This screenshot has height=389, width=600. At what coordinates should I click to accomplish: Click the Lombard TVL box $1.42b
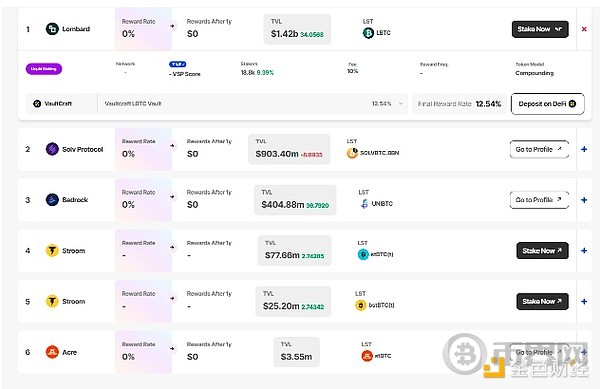coord(297,29)
